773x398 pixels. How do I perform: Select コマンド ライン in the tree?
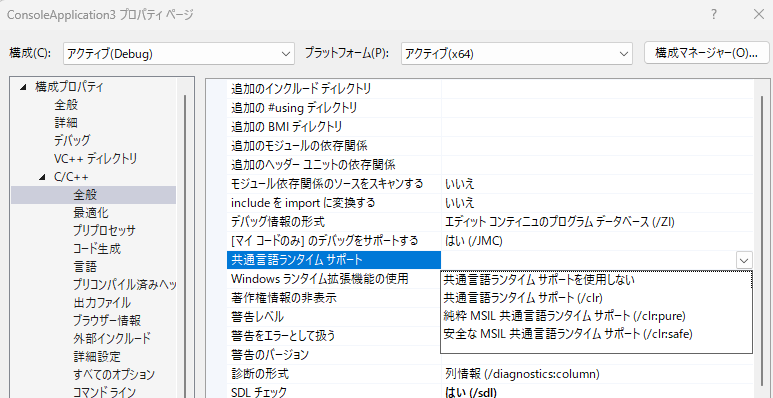104,392
